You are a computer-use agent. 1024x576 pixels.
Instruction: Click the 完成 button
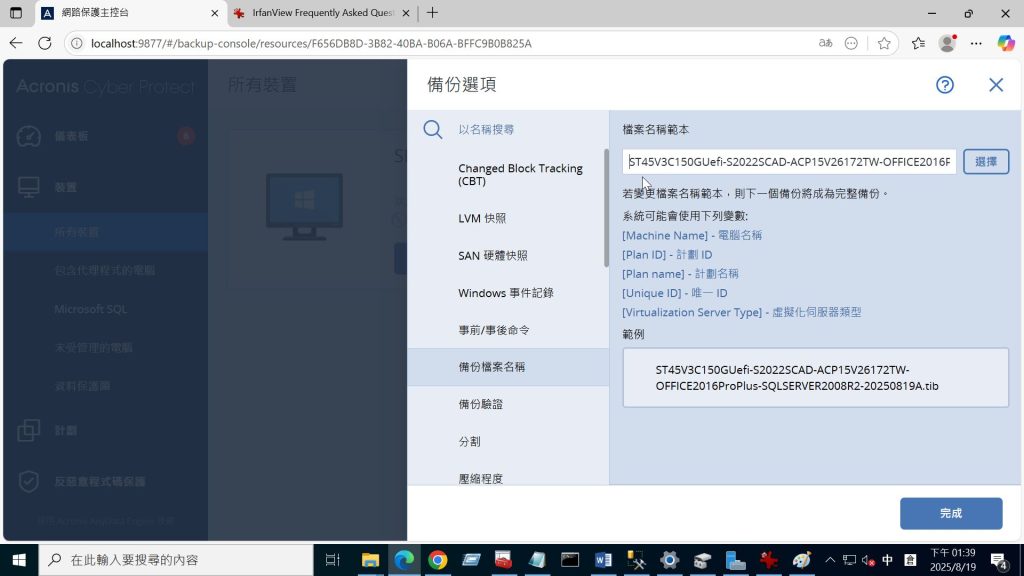pos(950,513)
